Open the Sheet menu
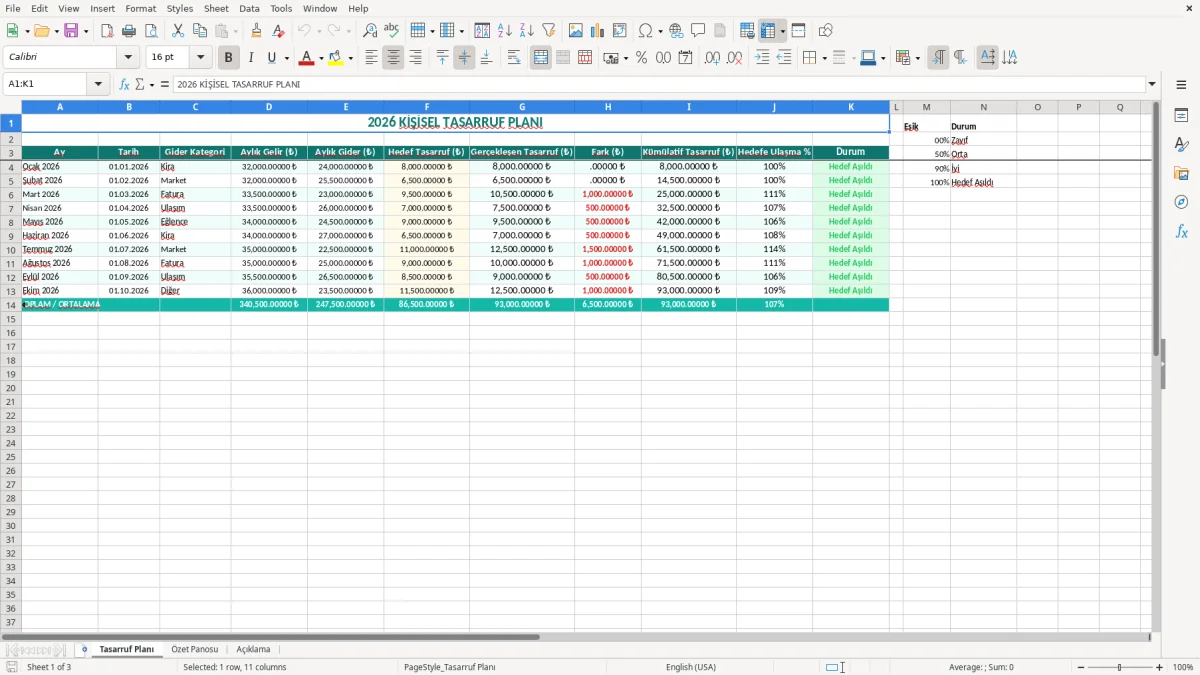Image resolution: width=1200 pixels, height=675 pixels. point(216,8)
